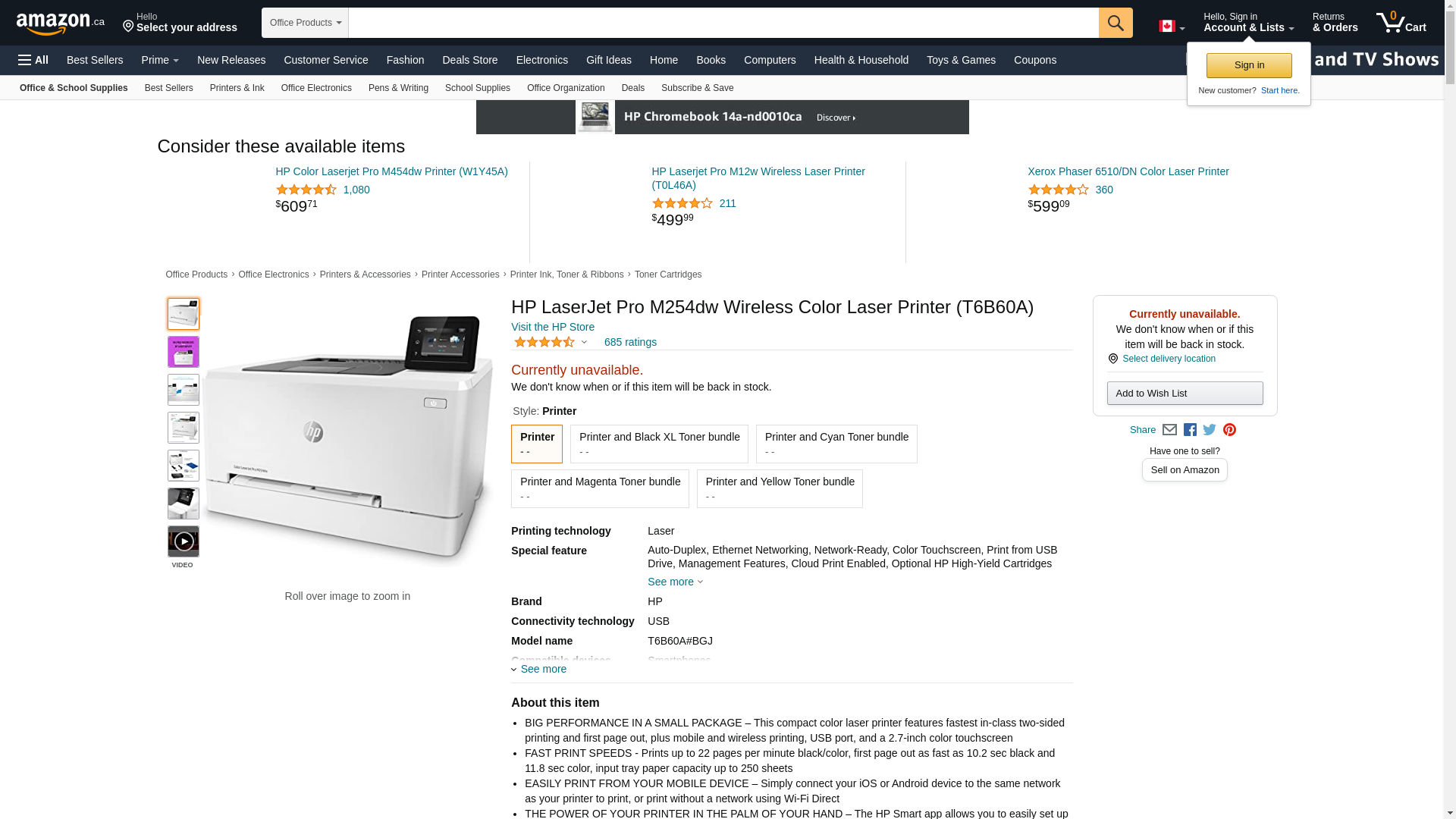Go to Amazon.ca home logo

click(61, 24)
